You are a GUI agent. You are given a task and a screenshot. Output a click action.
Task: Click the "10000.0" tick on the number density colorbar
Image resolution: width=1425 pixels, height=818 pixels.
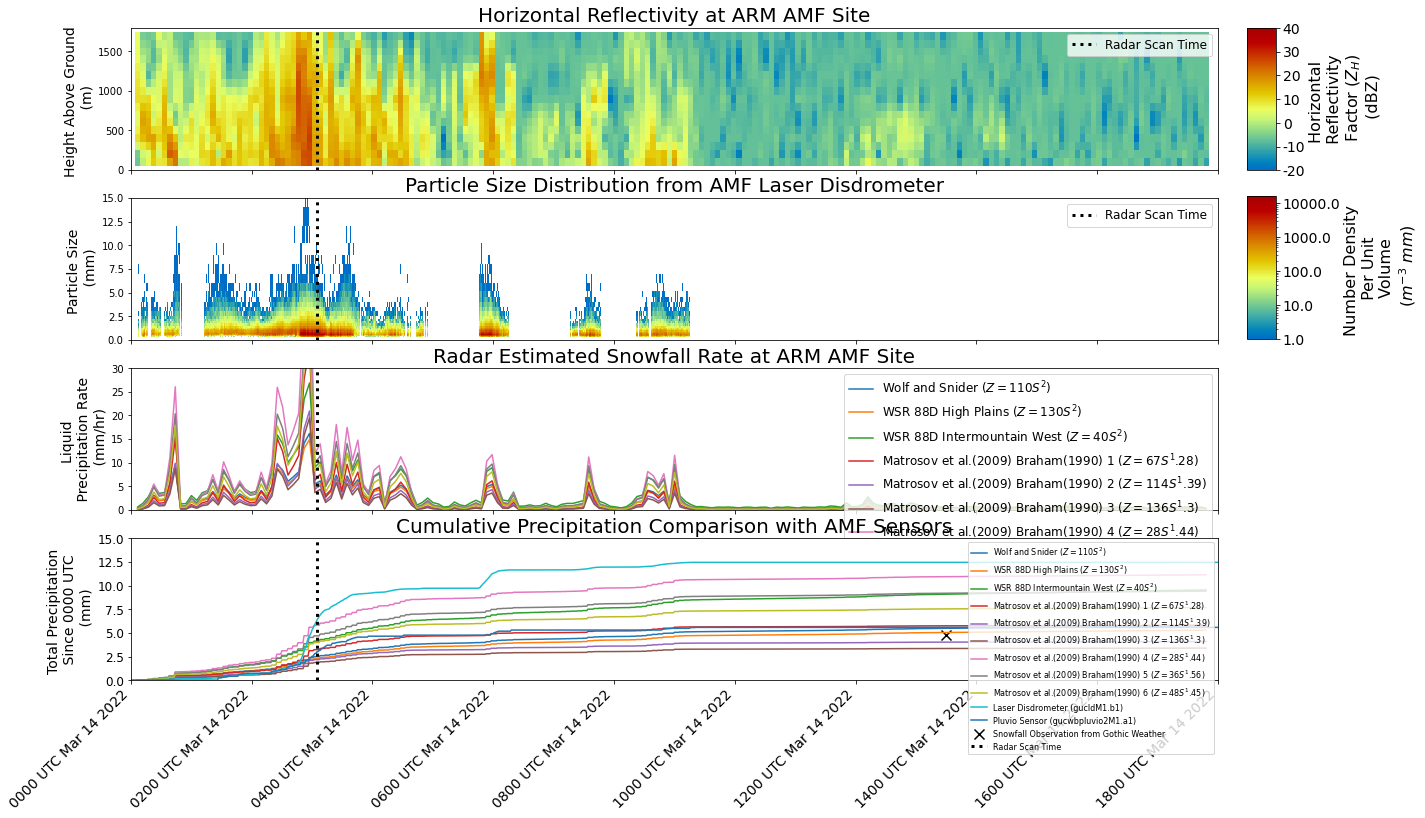pyautogui.click(x=1309, y=204)
